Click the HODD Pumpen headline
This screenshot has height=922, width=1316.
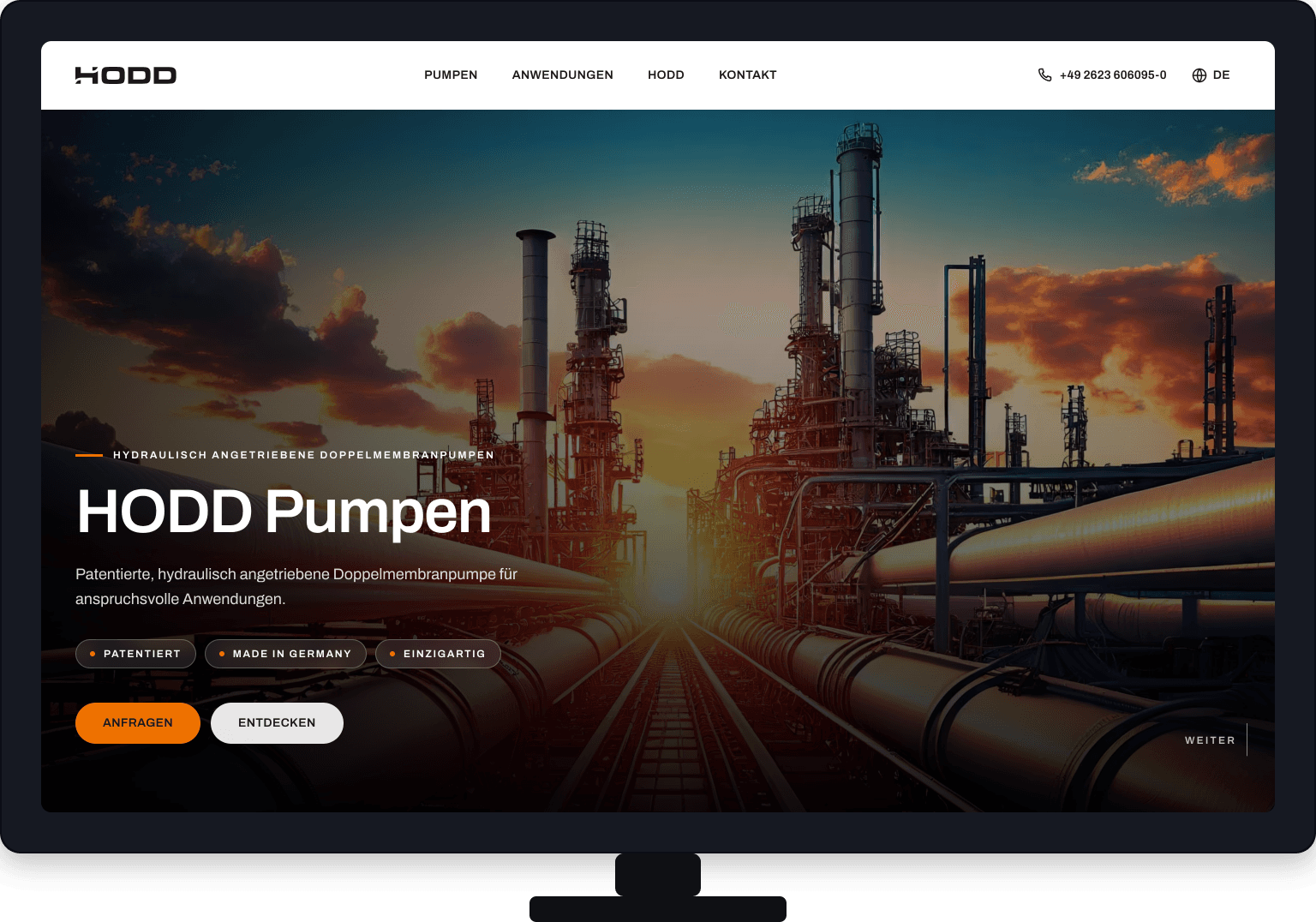point(284,512)
